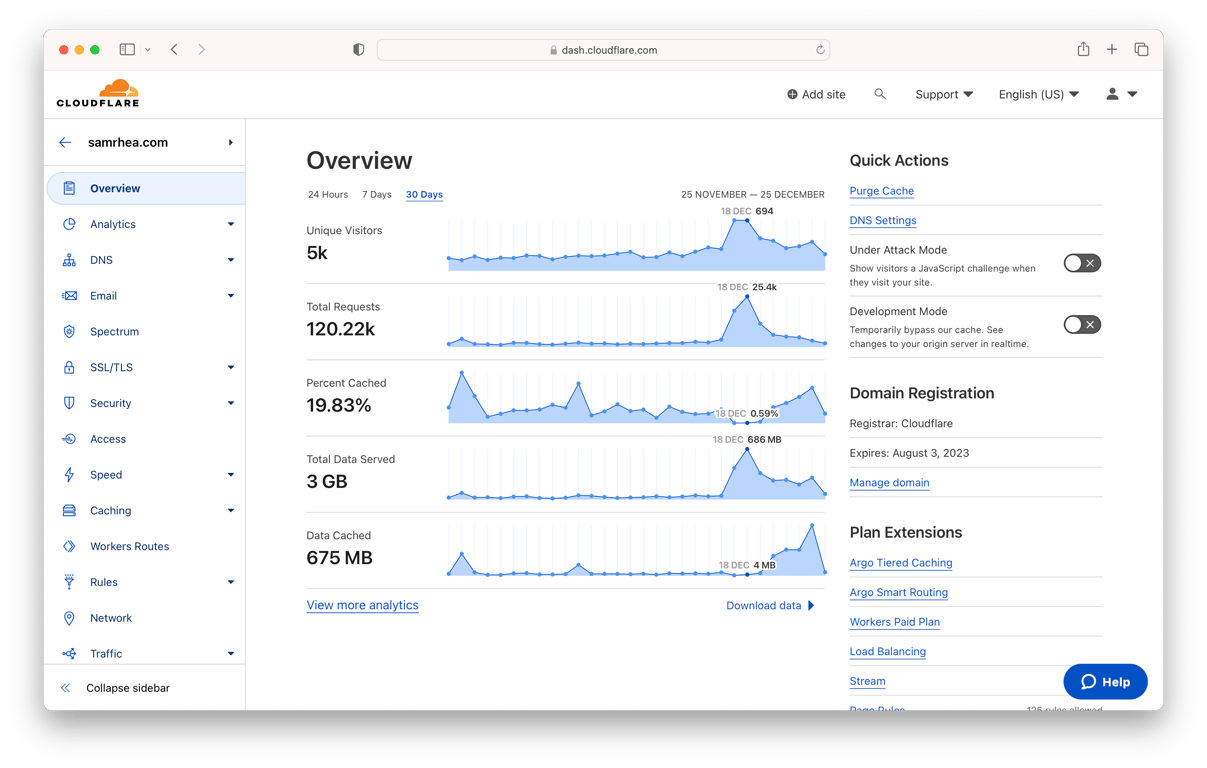Expand the Traffic sidebar section
1207x768 pixels.
pos(231,654)
